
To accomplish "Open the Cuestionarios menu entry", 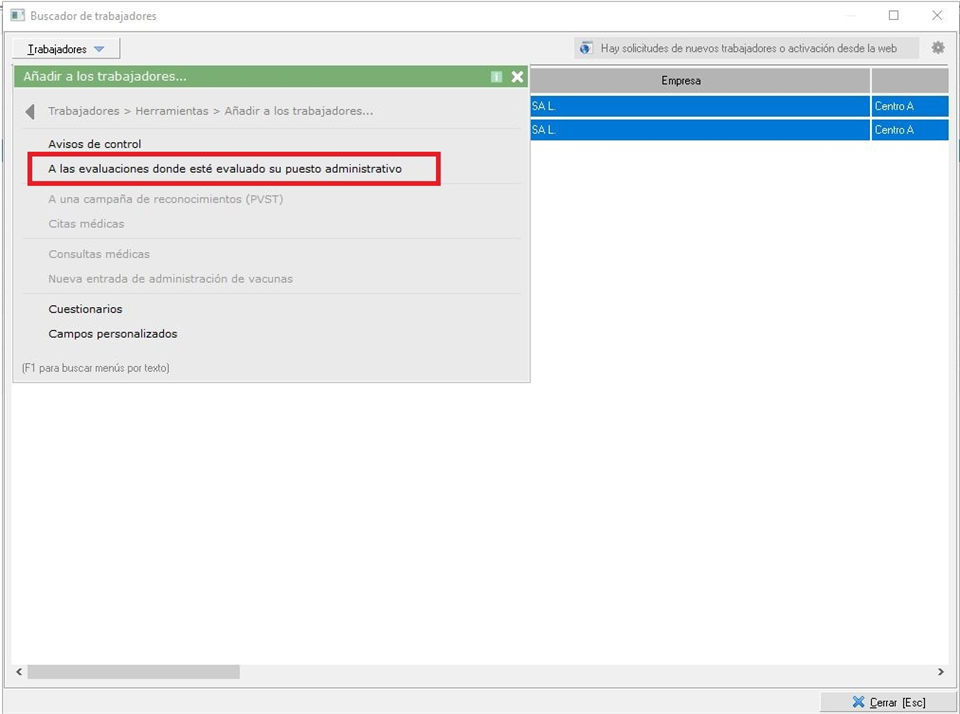I will 85,309.
